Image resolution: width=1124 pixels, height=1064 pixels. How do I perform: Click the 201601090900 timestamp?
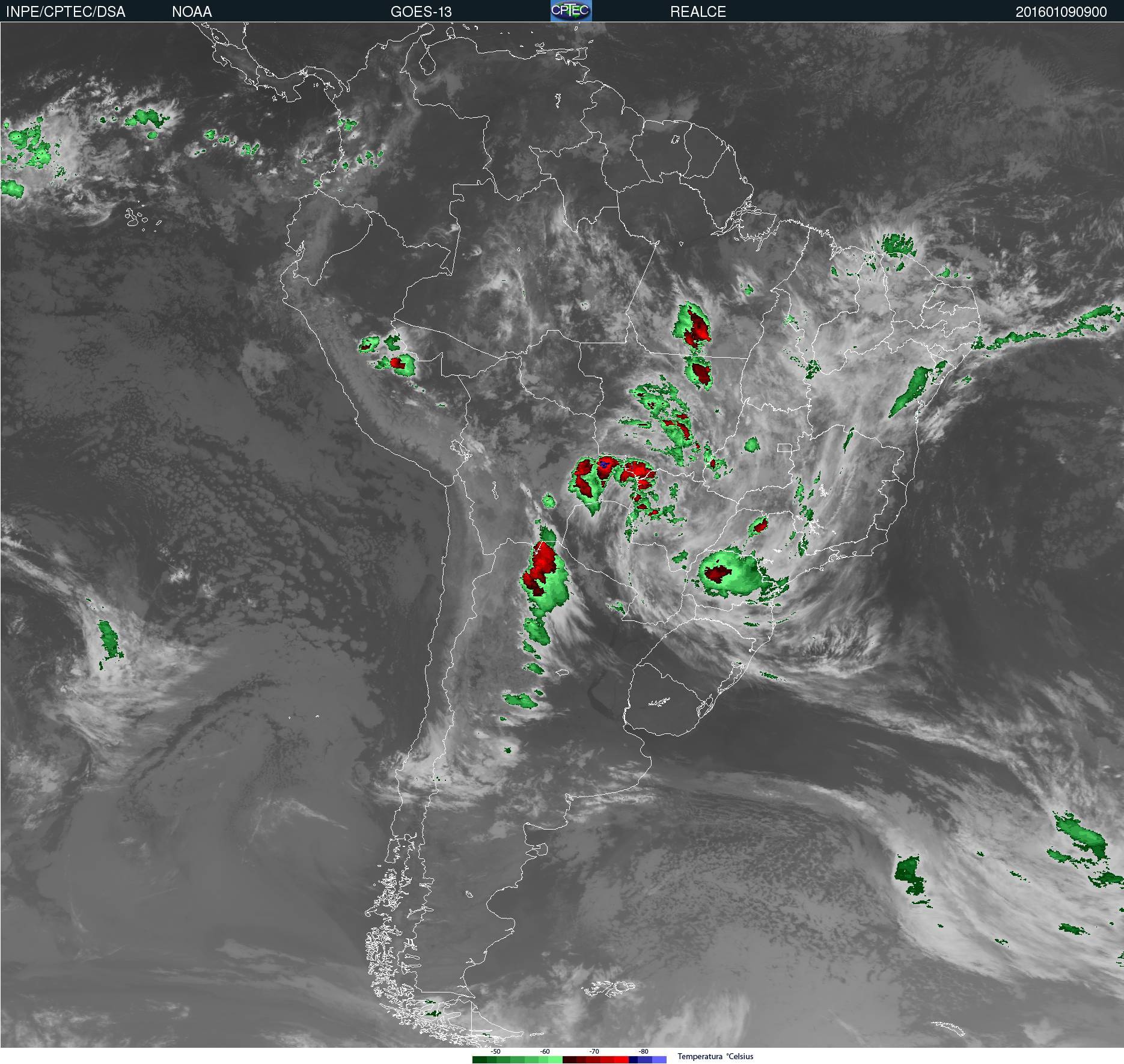(1061, 12)
